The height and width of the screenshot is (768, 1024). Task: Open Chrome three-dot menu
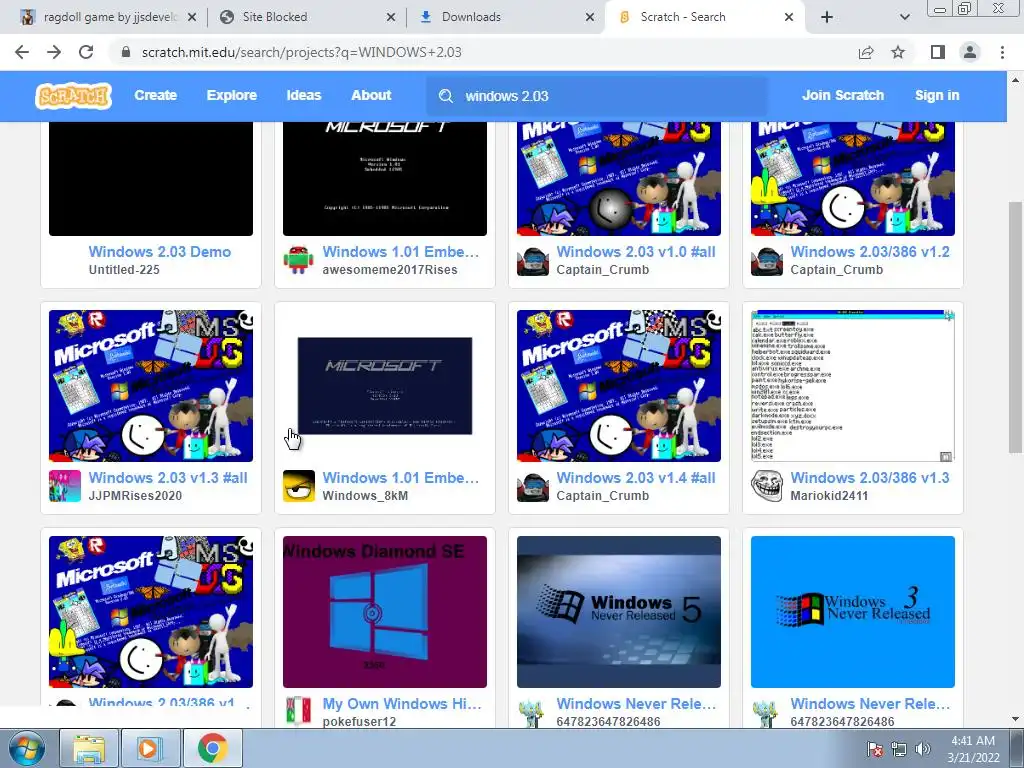(x=1002, y=52)
